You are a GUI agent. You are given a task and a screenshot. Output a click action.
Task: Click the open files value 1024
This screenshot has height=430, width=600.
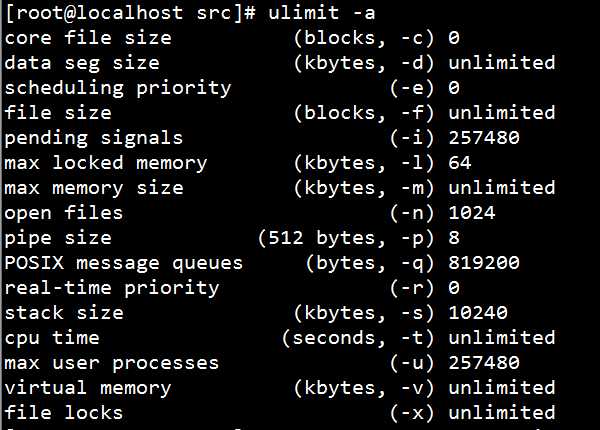pos(472,213)
